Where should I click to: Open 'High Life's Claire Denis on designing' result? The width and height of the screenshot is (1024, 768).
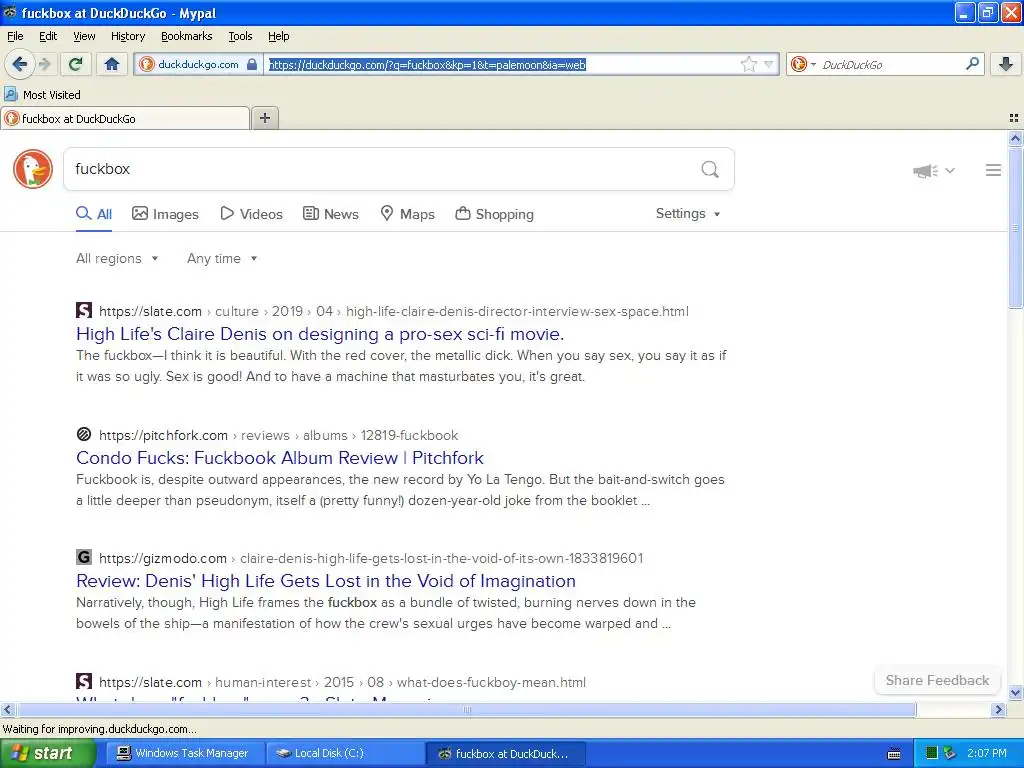(320, 334)
